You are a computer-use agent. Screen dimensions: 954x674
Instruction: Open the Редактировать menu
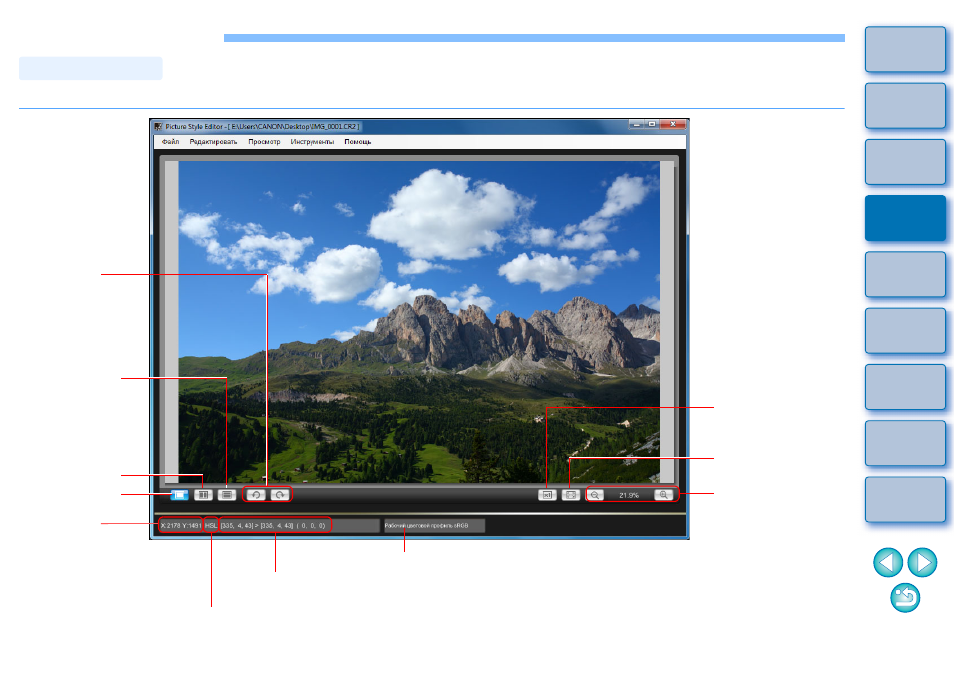pos(213,142)
